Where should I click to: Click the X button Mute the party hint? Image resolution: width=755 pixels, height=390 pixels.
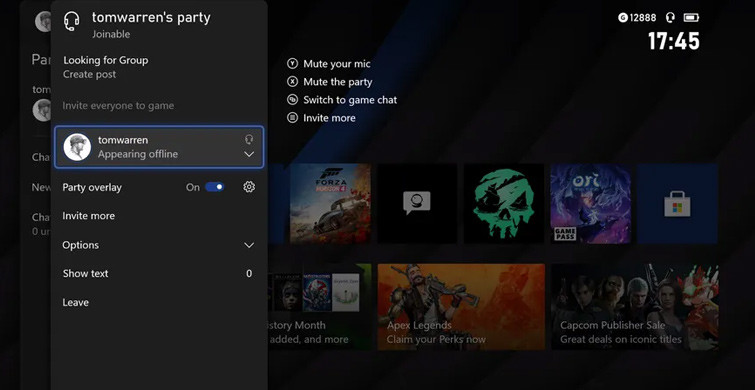292,82
